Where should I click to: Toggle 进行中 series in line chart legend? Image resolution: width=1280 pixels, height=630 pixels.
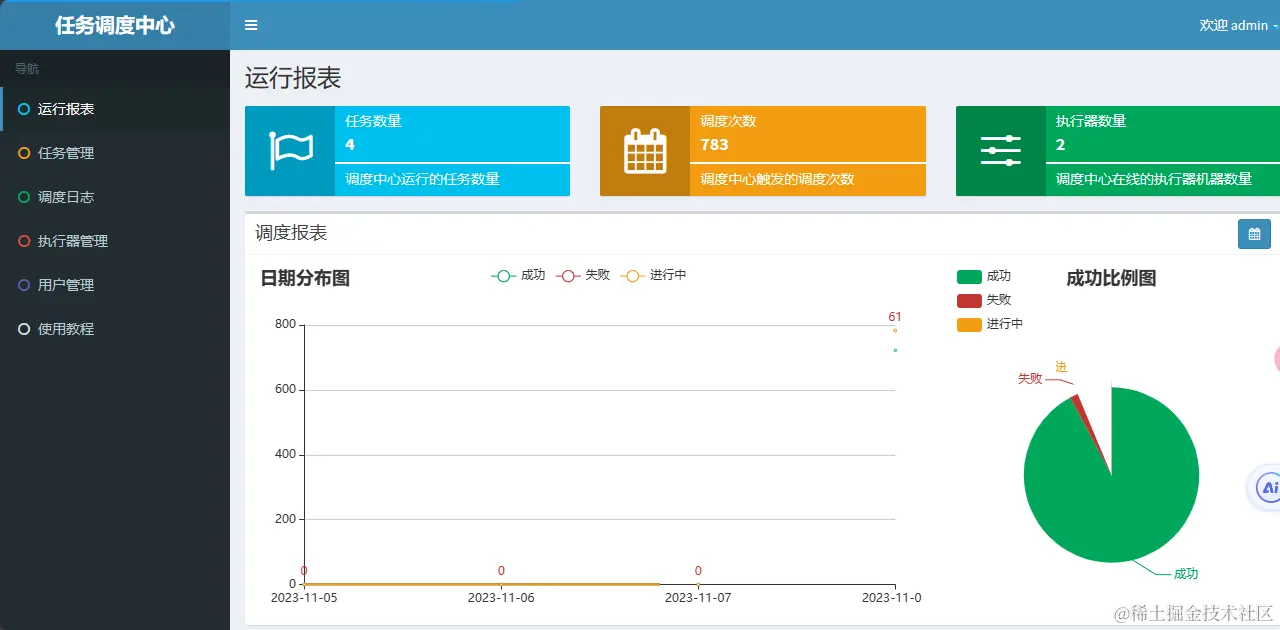(653, 275)
